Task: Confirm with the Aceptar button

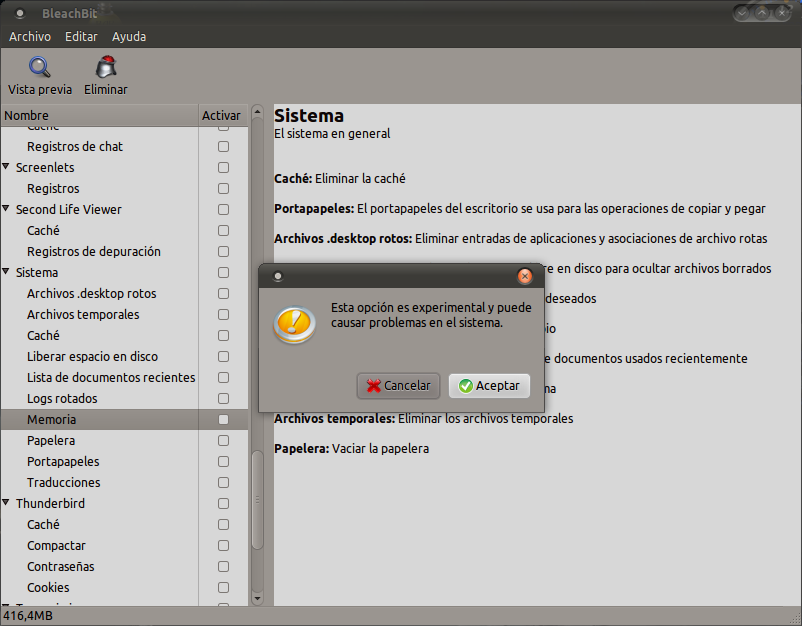Action: [489, 386]
